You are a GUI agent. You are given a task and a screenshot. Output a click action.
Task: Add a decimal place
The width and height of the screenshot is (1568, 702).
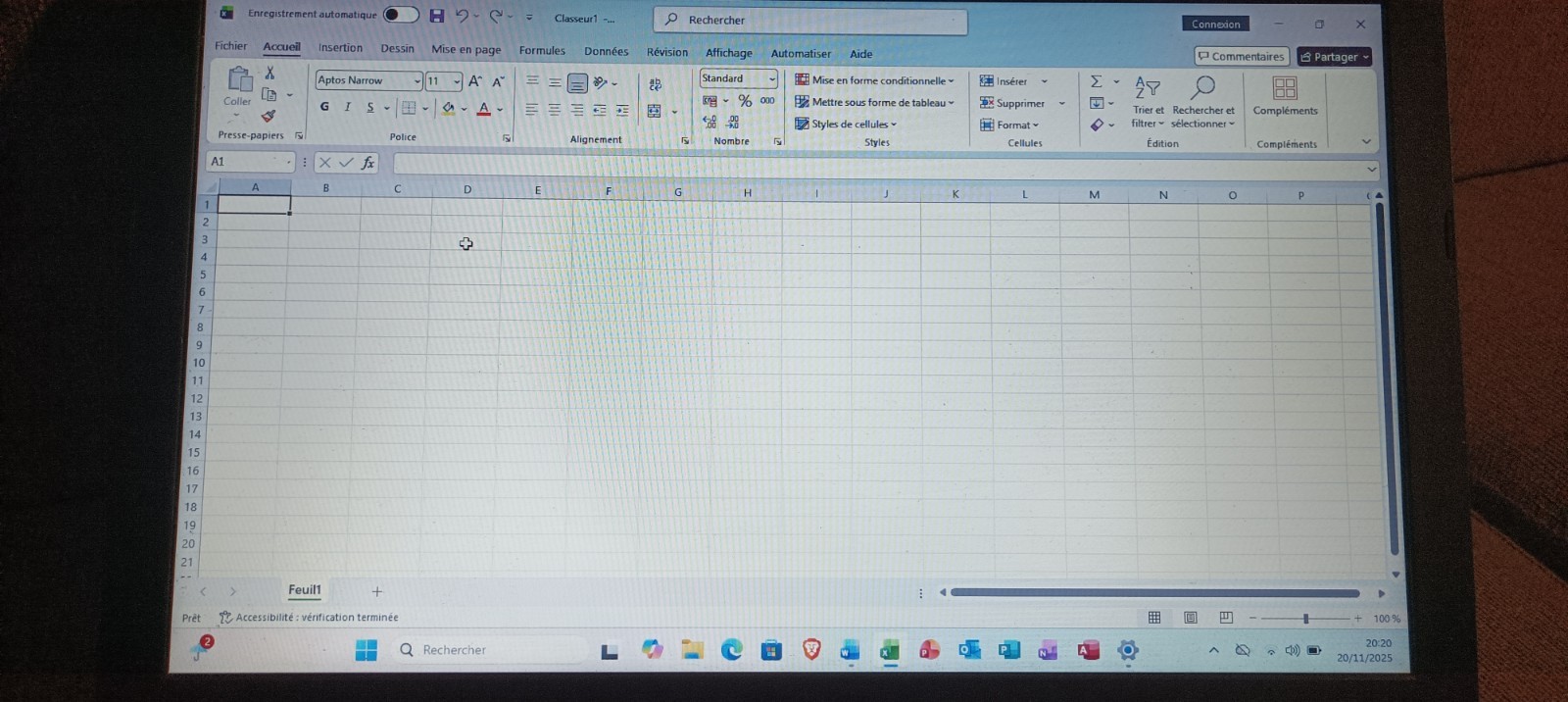(710, 123)
